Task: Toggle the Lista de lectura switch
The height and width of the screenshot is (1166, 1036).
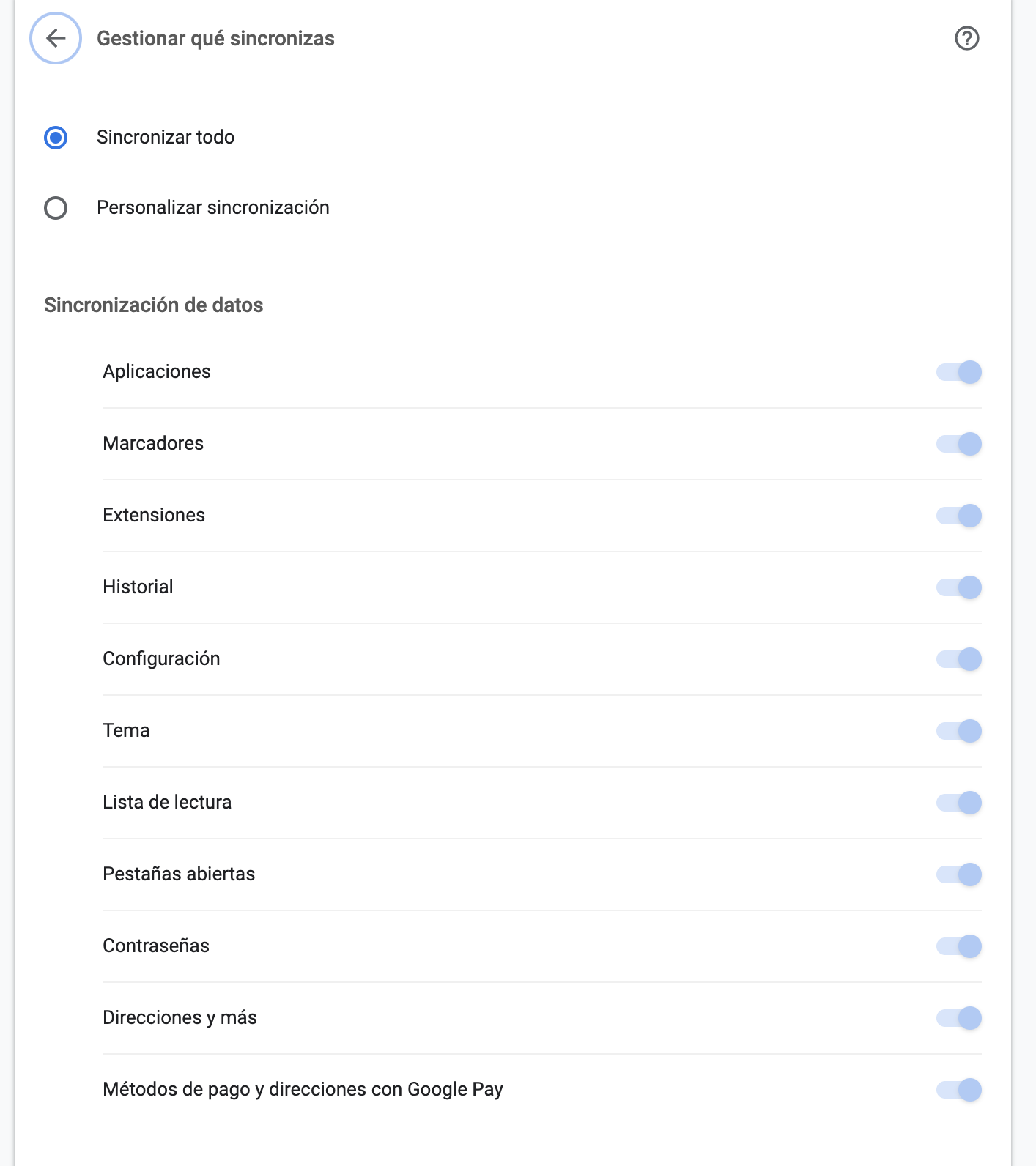Action: pyautogui.click(x=959, y=803)
